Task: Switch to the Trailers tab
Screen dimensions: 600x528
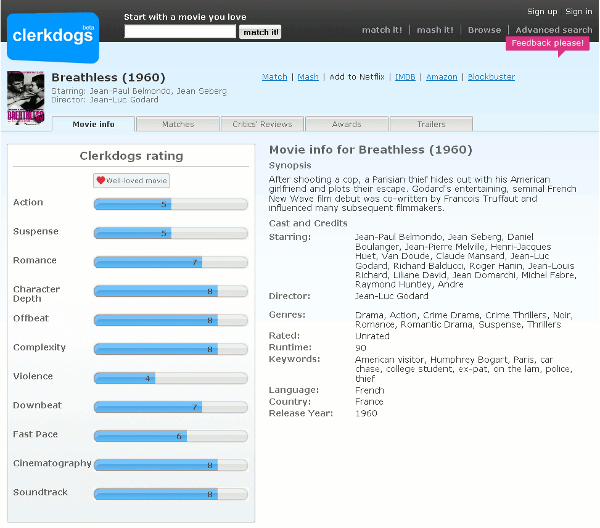Action: point(431,124)
